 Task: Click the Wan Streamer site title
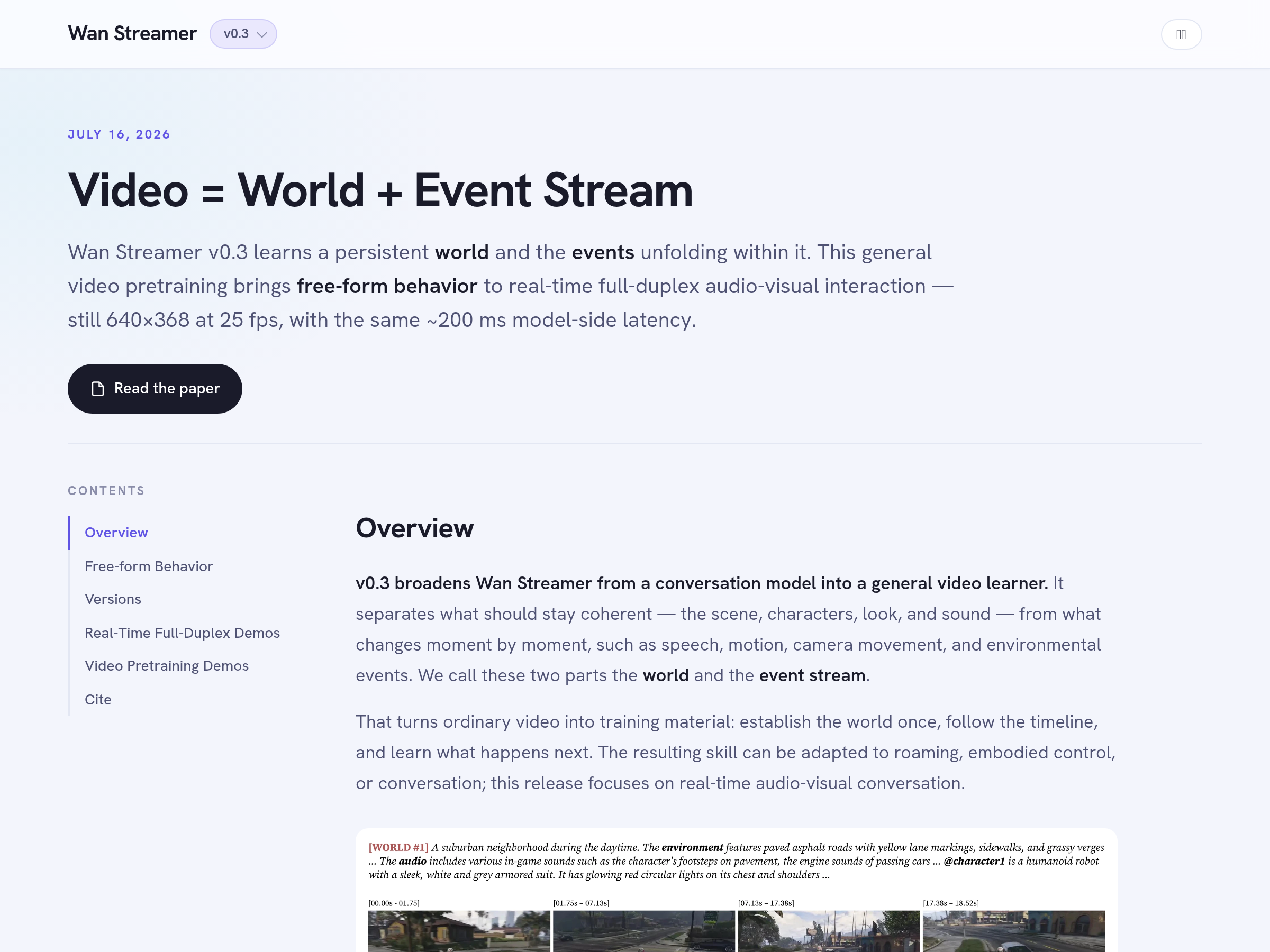coord(132,34)
